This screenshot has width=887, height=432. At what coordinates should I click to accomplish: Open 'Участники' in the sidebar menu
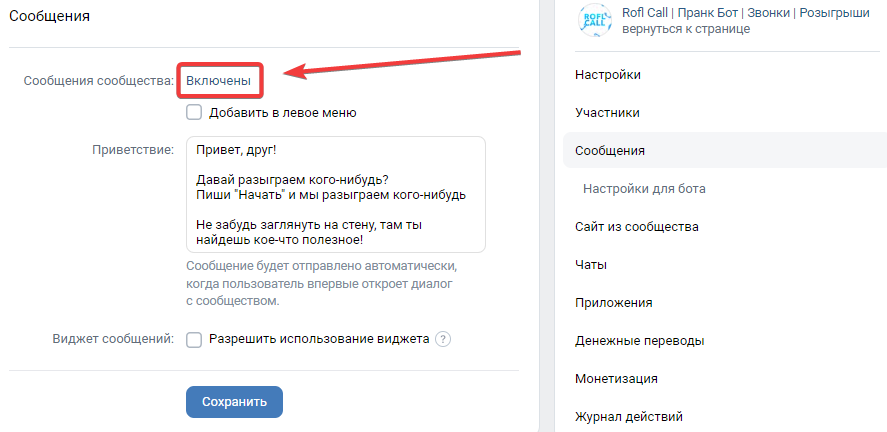click(607, 113)
